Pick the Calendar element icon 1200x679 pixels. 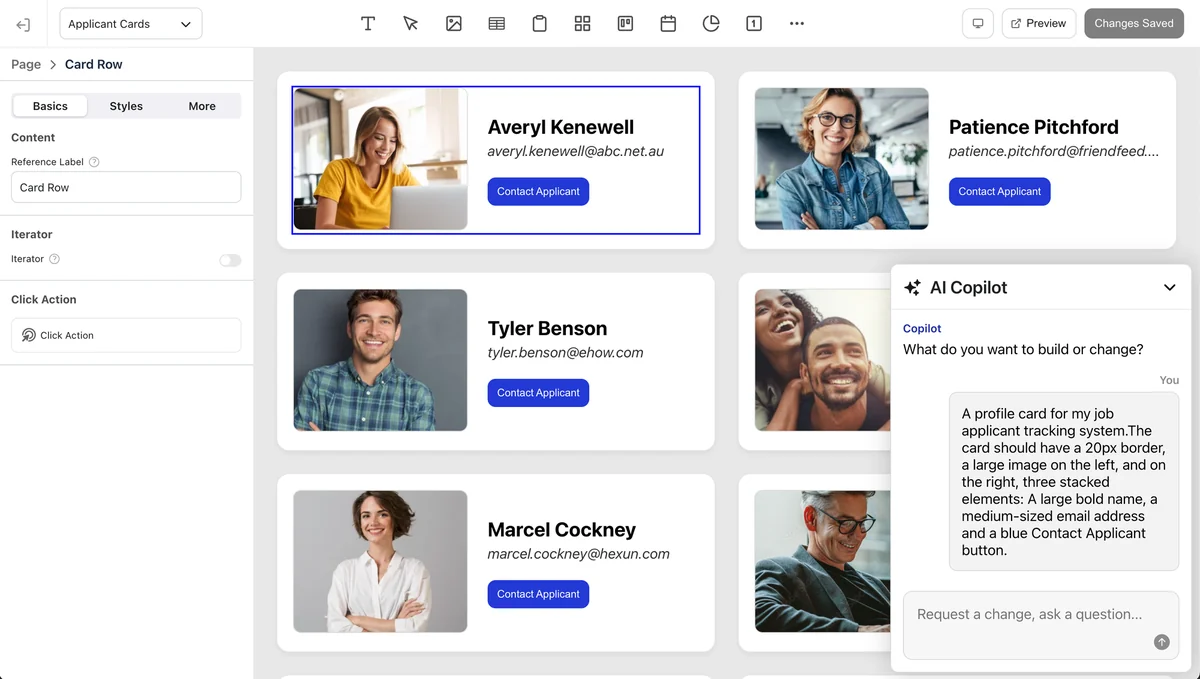point(669,23)
